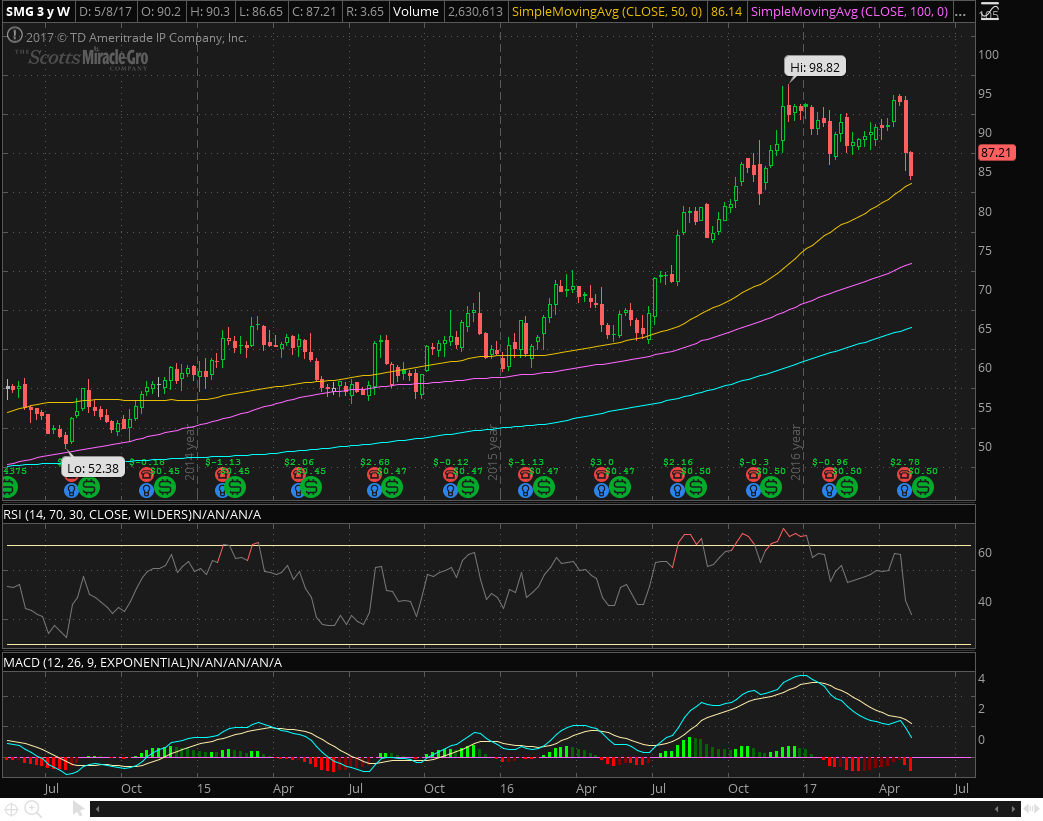Click the rightmost green dividend dollar icon
Screen dimensions: 1043x821
(x=922, y=487)
